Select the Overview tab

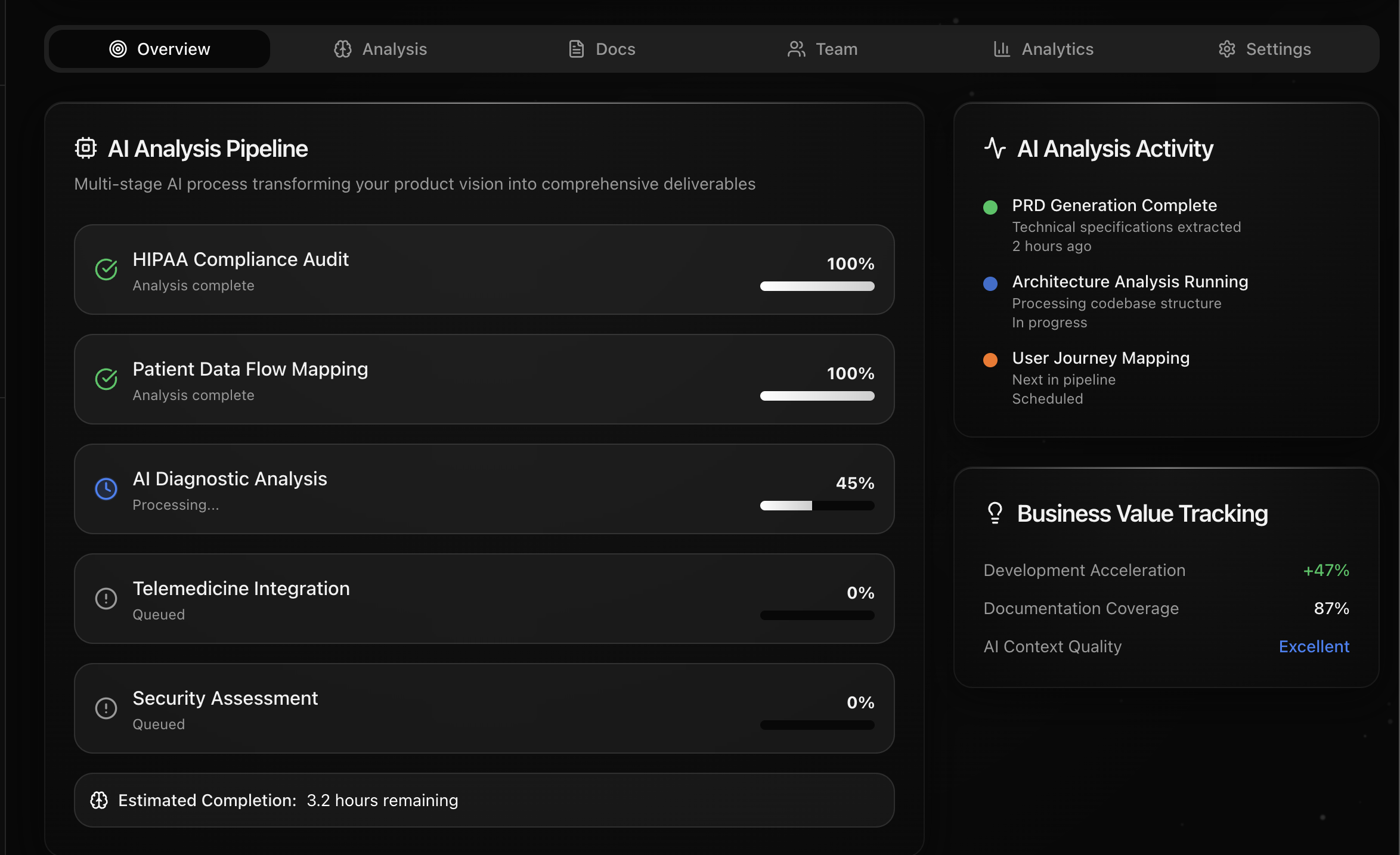(160, 49)
